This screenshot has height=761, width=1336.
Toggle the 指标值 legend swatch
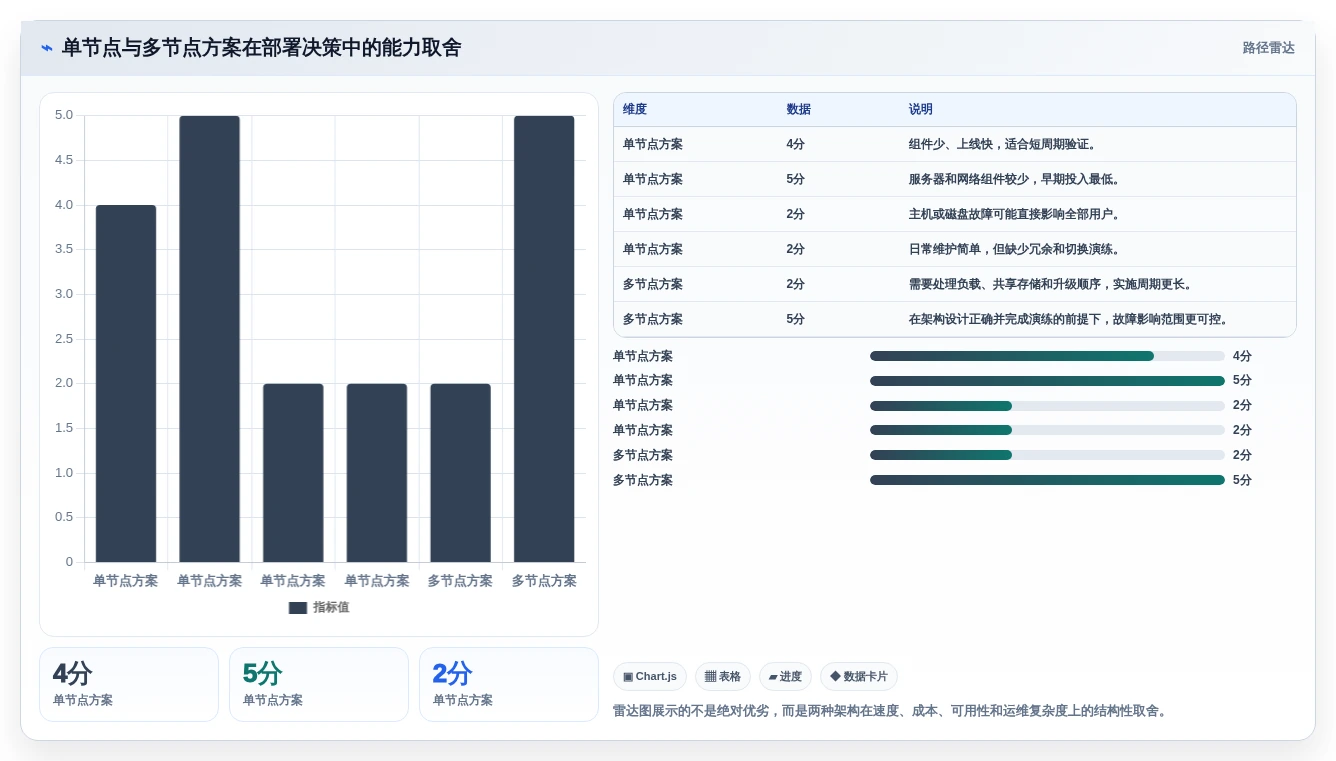click(x=298, y=608)
